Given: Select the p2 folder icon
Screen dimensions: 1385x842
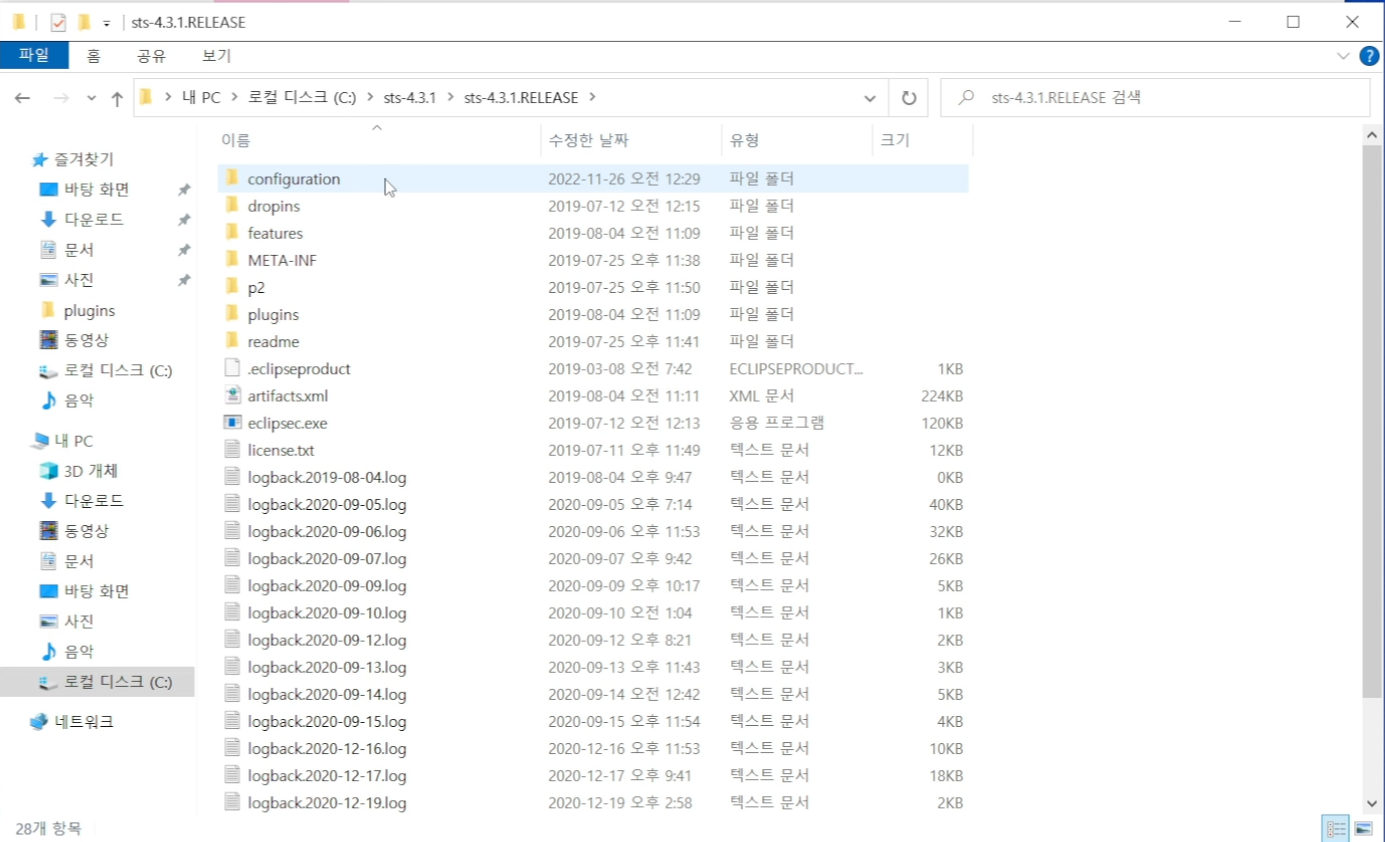Looking at the screenshot, I should coord(232,287).
